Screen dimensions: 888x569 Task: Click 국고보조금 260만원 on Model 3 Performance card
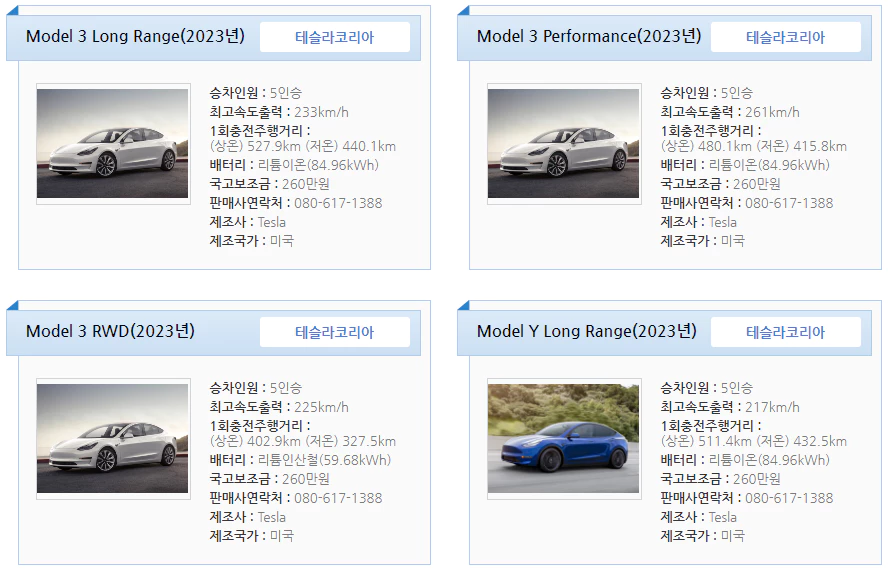pos(720,184)
